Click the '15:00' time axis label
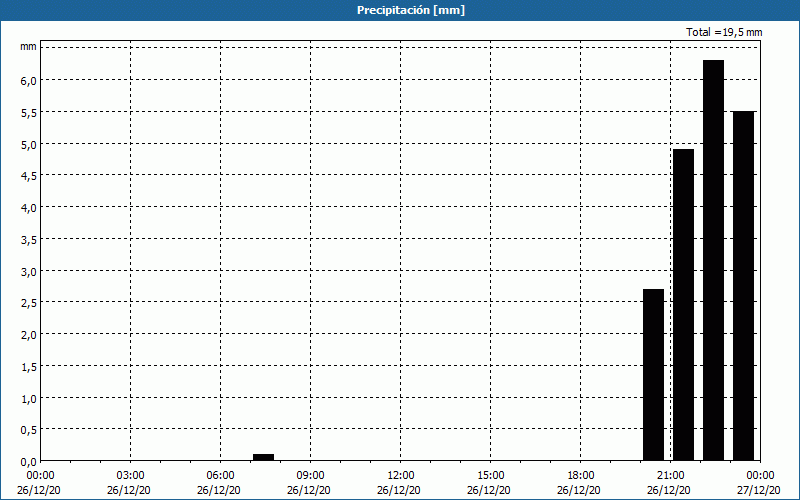The height and width of the screenshot is (500, 800). click(x=491, y=476)
